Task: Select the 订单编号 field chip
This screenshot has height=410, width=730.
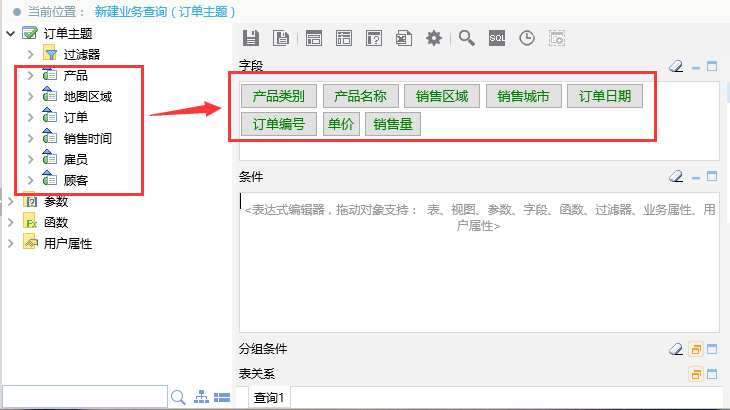Action: (279, 124)
